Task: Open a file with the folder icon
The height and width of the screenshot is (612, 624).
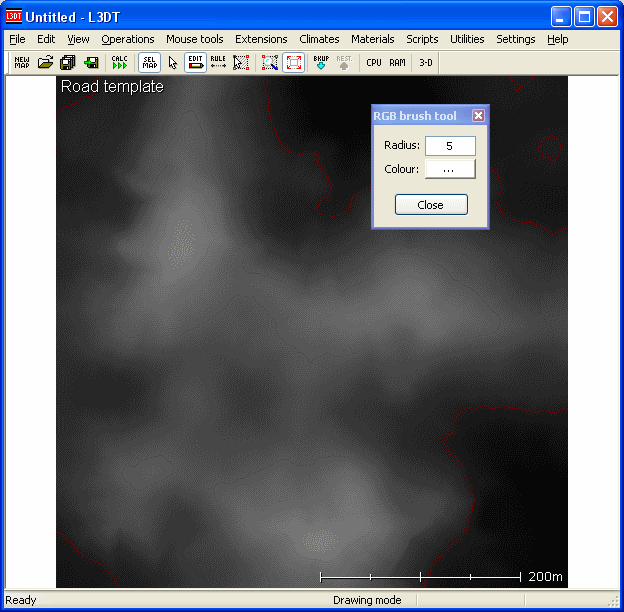Action: tap(45, 62)
